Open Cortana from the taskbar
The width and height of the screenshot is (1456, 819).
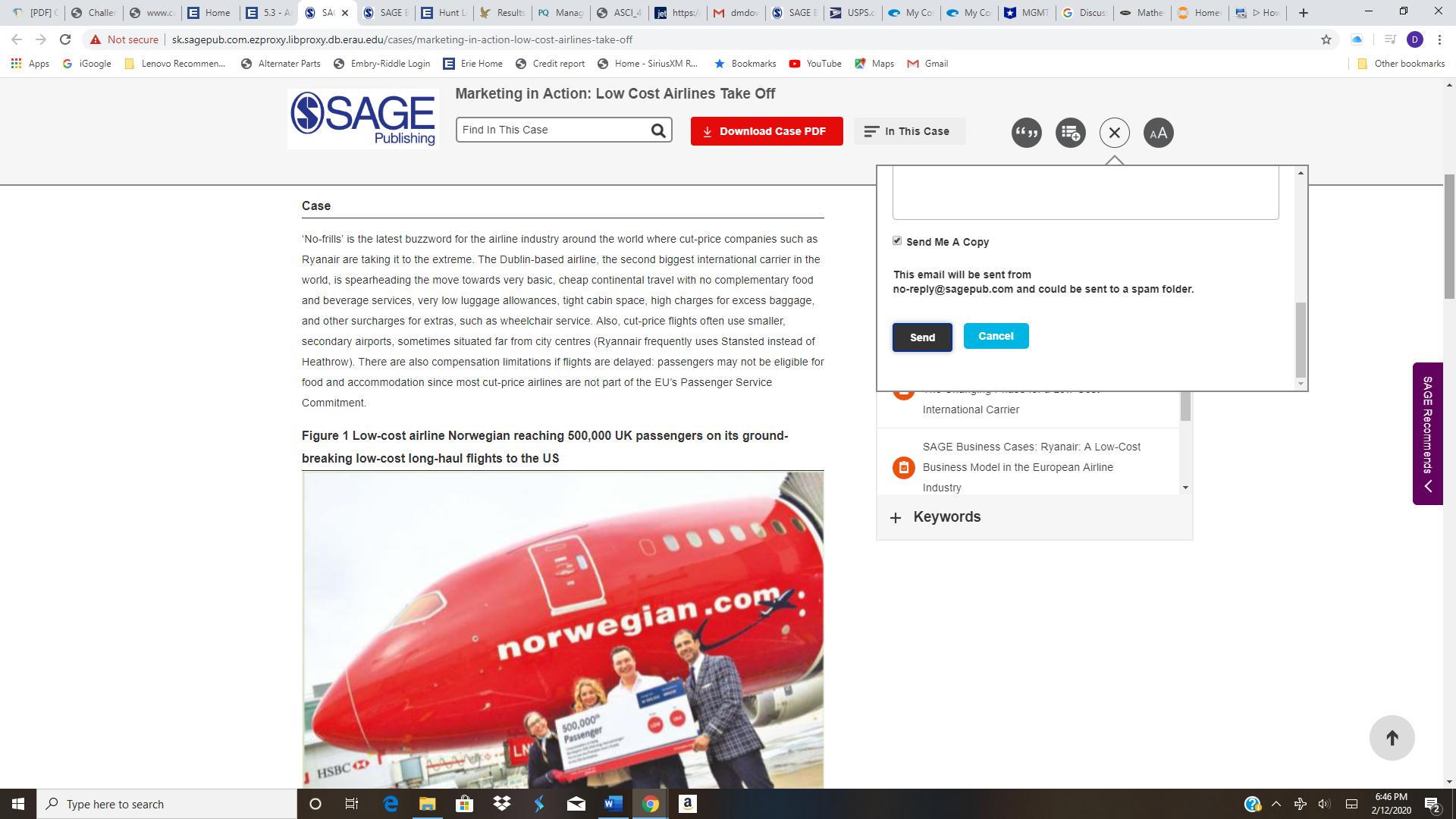315,804
